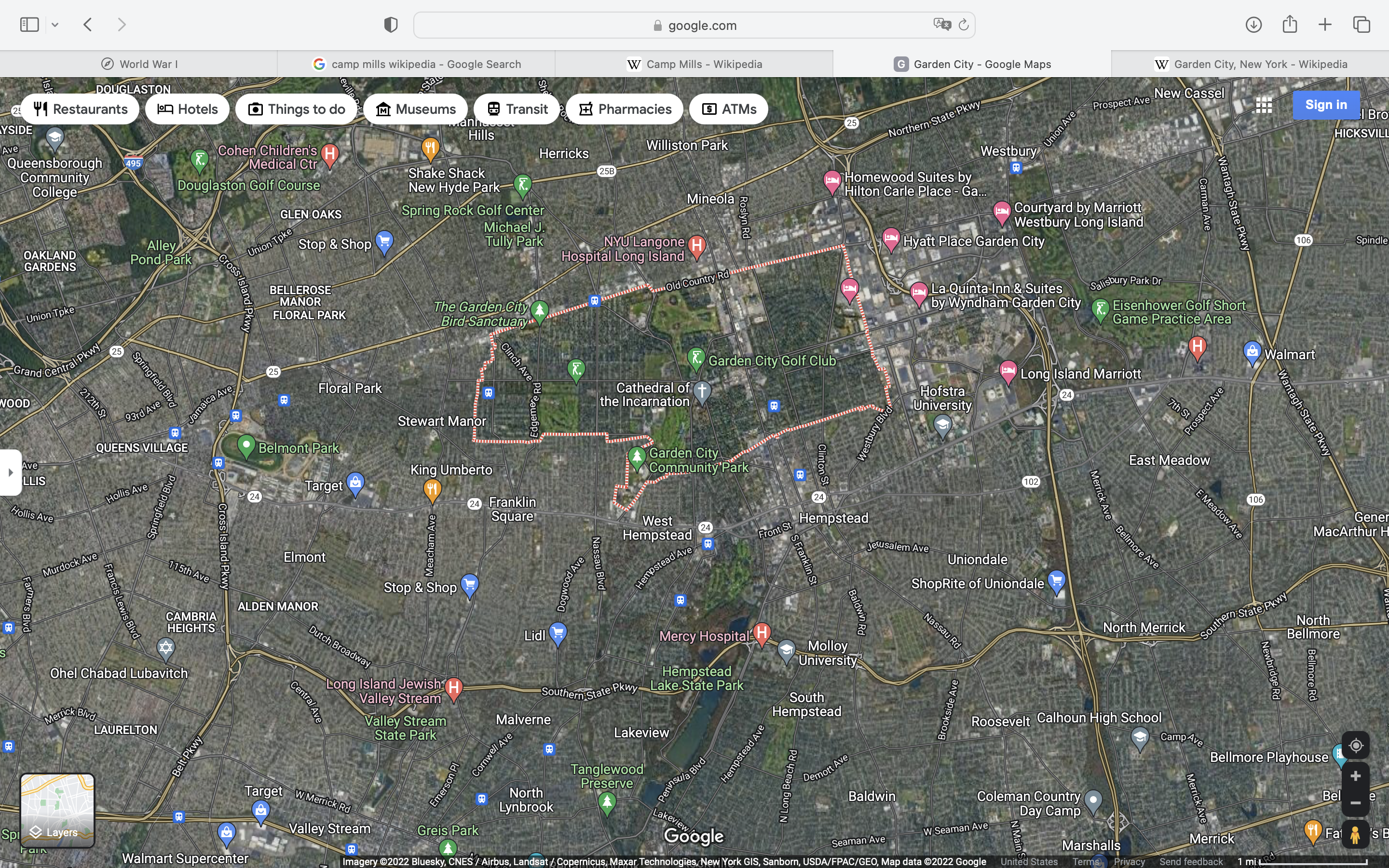Screen dimensions: 1389x868
Task: Click the Sign in button
Action: [x=1326, y=105]
